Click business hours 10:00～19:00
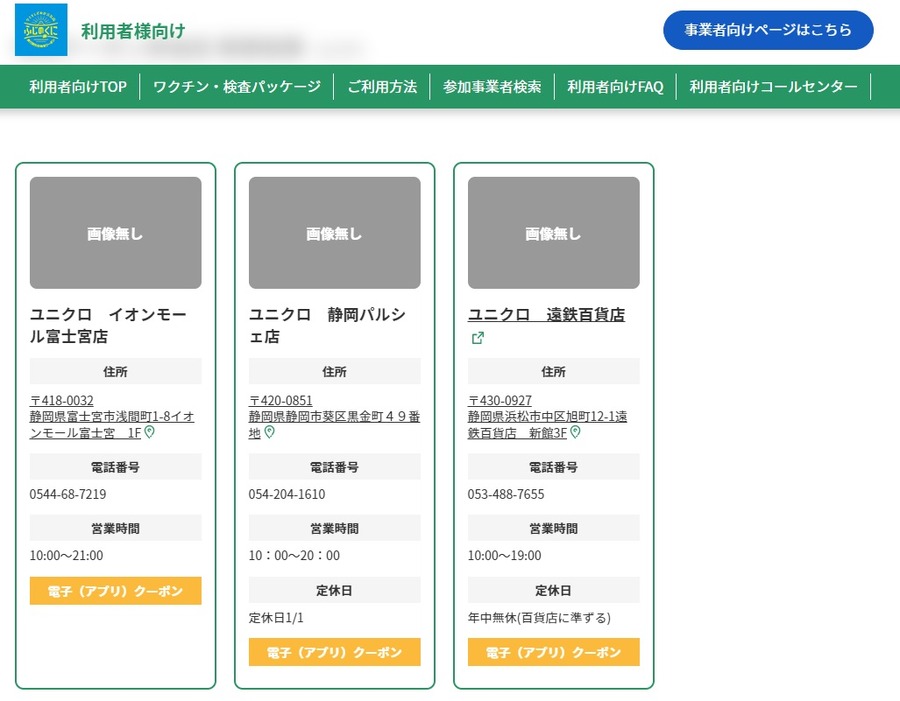The width and height of the screenshot is (900, 701). (505, 556)
